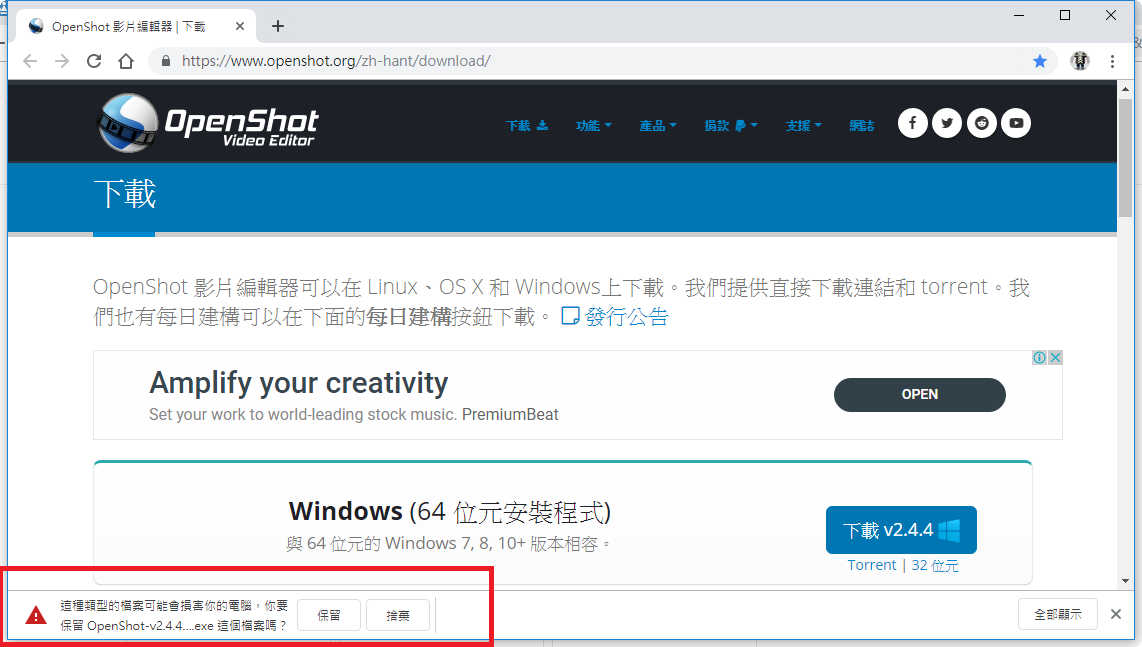Viewport: 1142px width, 647px height.
Task: Expand the 捐款 navigation dropdown
Action: pyautogui.click(x=731, y=125)
